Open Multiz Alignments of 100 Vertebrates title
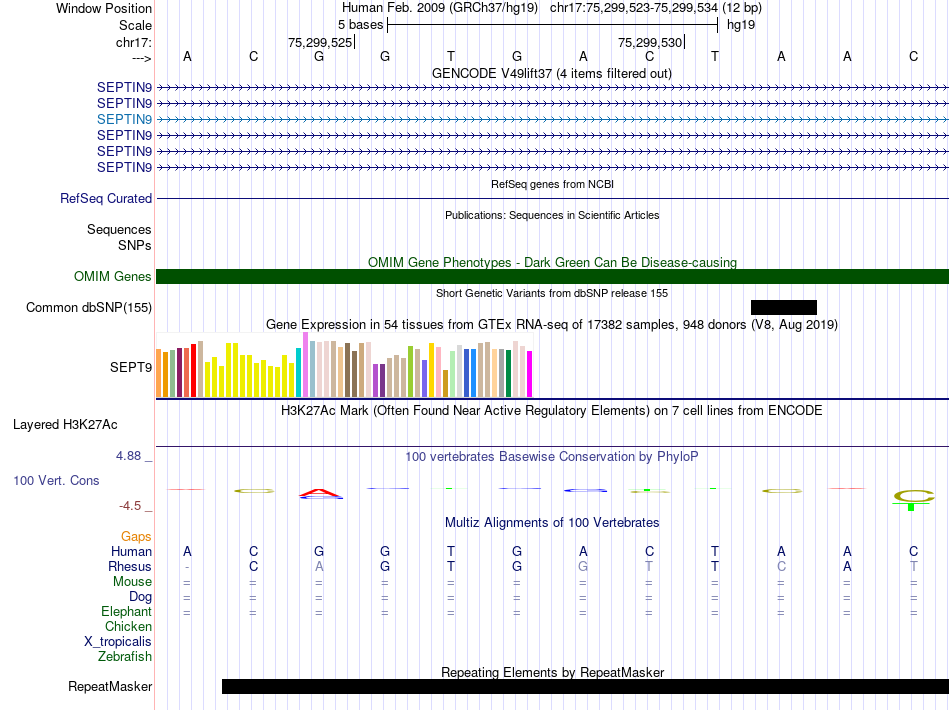This screenshot has width=950, height=710. click(x=552, y=522)
